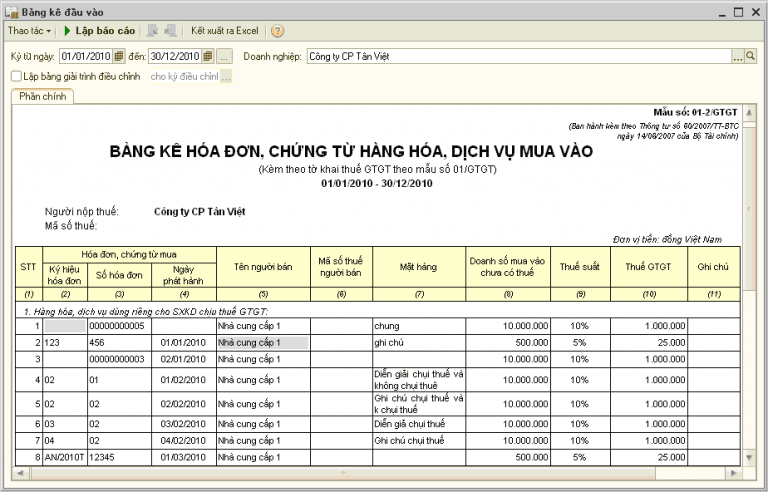Click end date input field
The width and height of the screenshot is (768, 492).
[x=175, y=56]
